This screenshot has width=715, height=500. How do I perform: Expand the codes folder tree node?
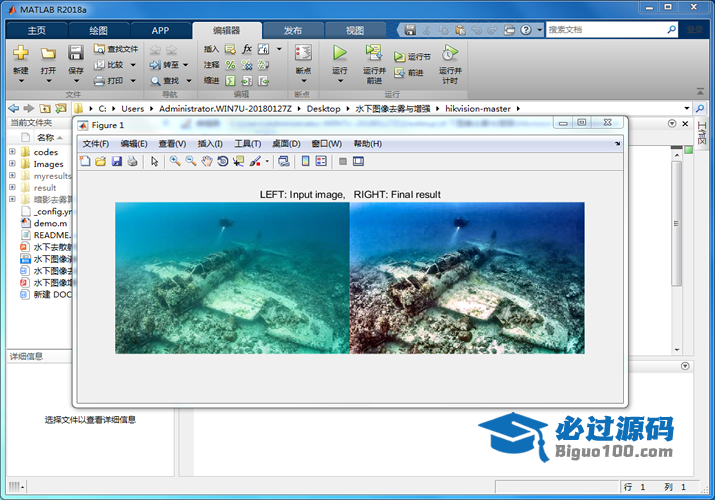[x=12, y=152]
